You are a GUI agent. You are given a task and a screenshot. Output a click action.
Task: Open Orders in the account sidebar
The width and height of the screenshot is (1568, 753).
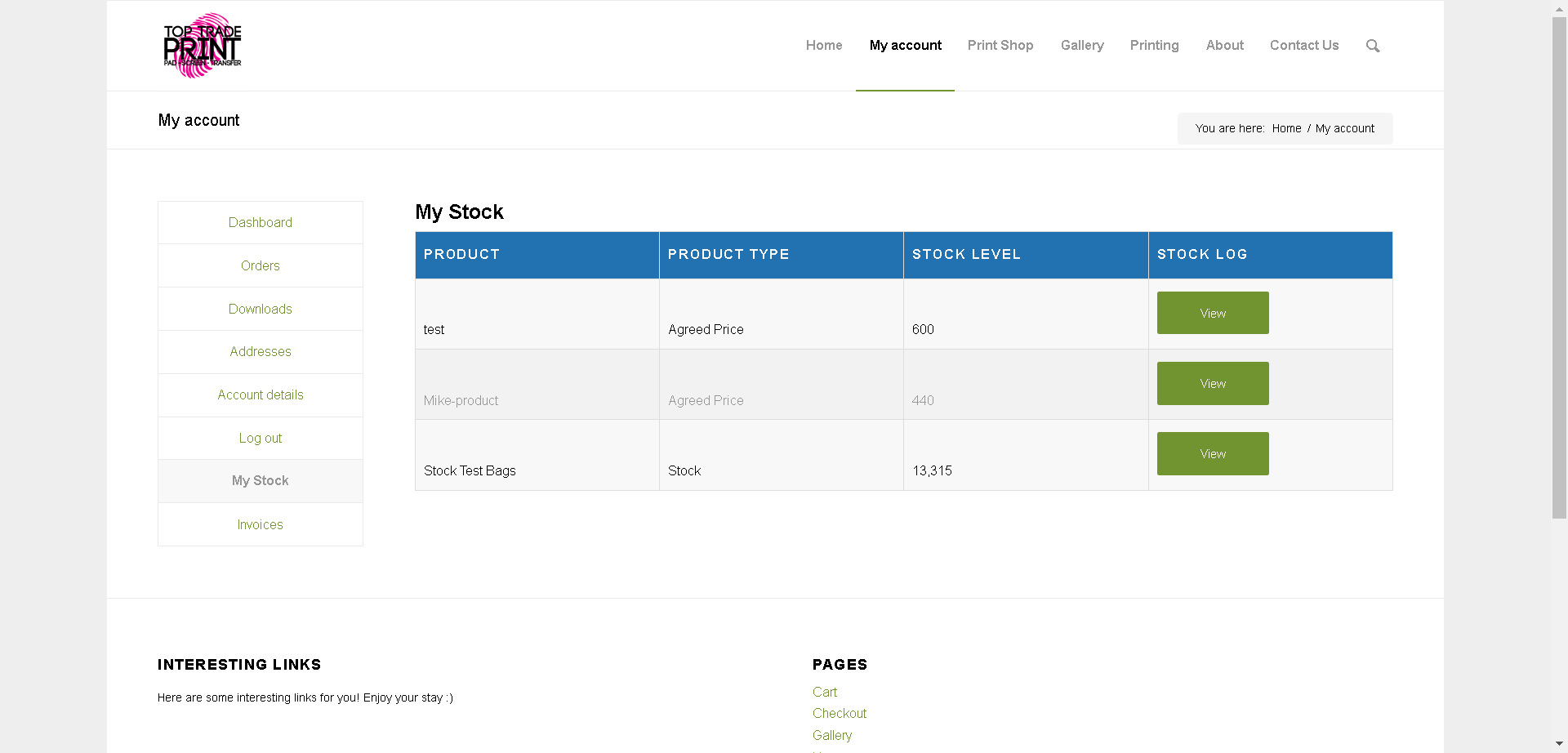click(x=261, y=265)
